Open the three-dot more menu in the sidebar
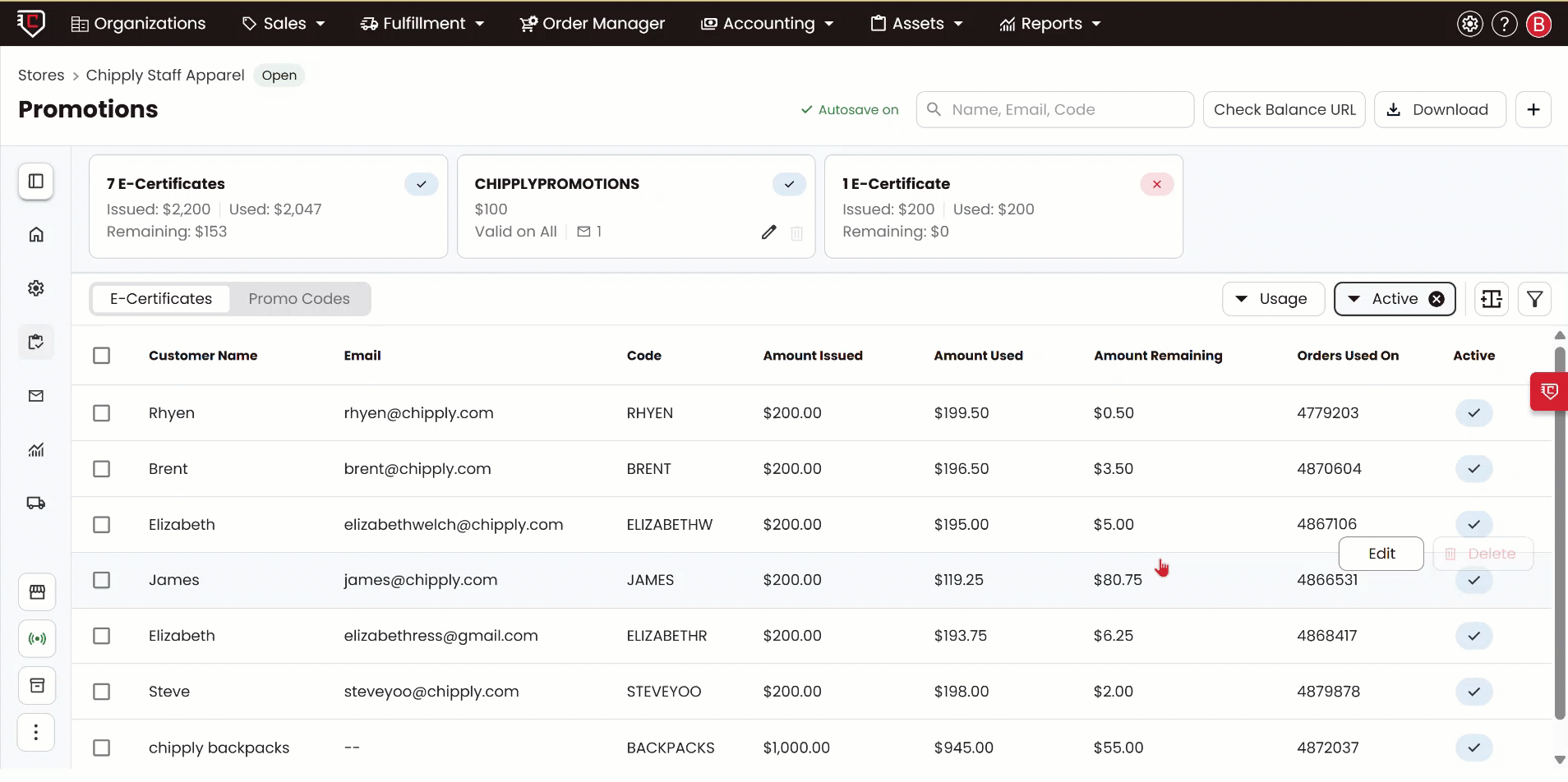Viewport: 1568px width, 782px height. tap(36, 732)
